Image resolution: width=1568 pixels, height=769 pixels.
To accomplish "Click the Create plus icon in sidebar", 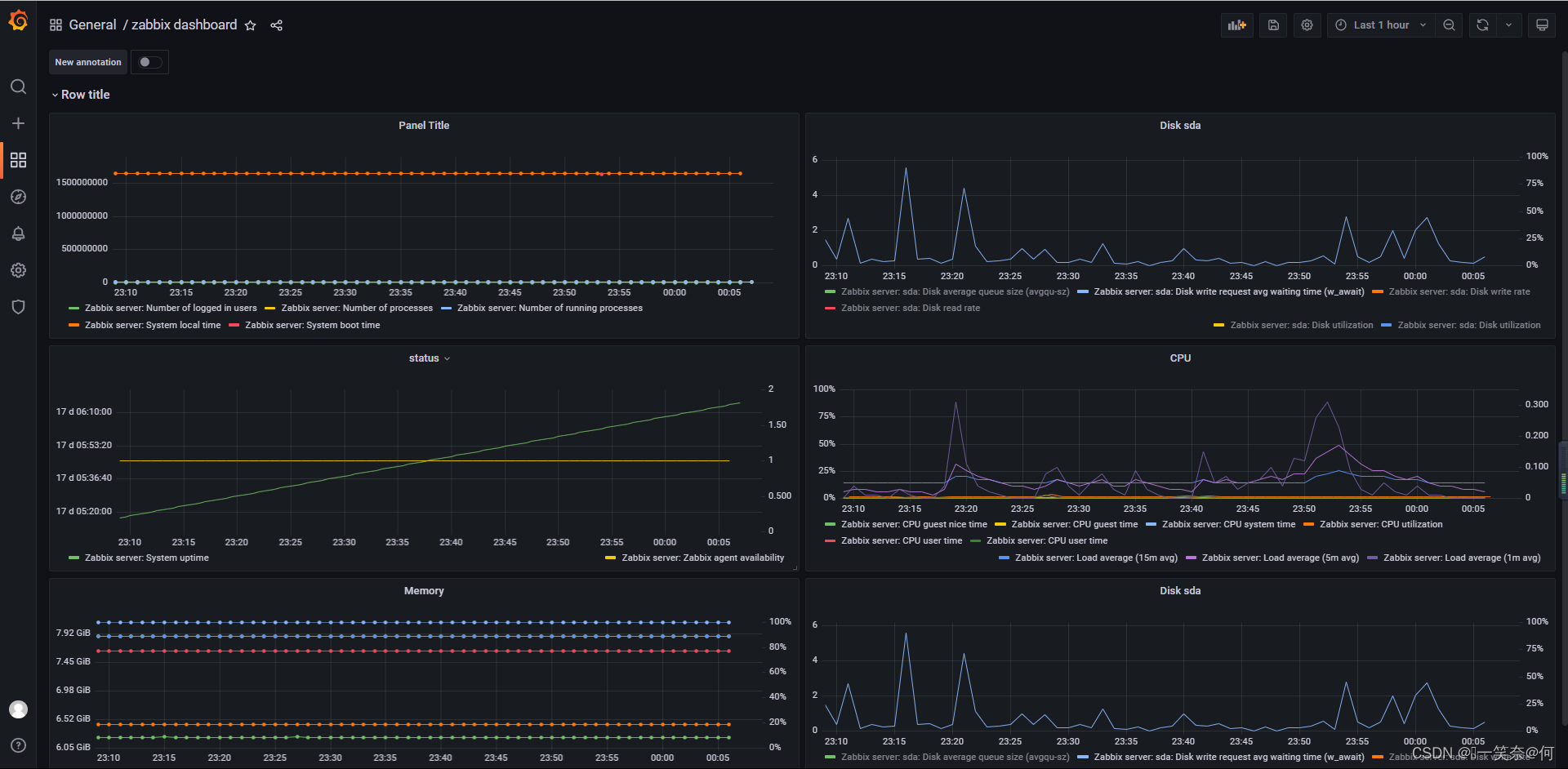I will pyautogui.click(x=18, y=123).
